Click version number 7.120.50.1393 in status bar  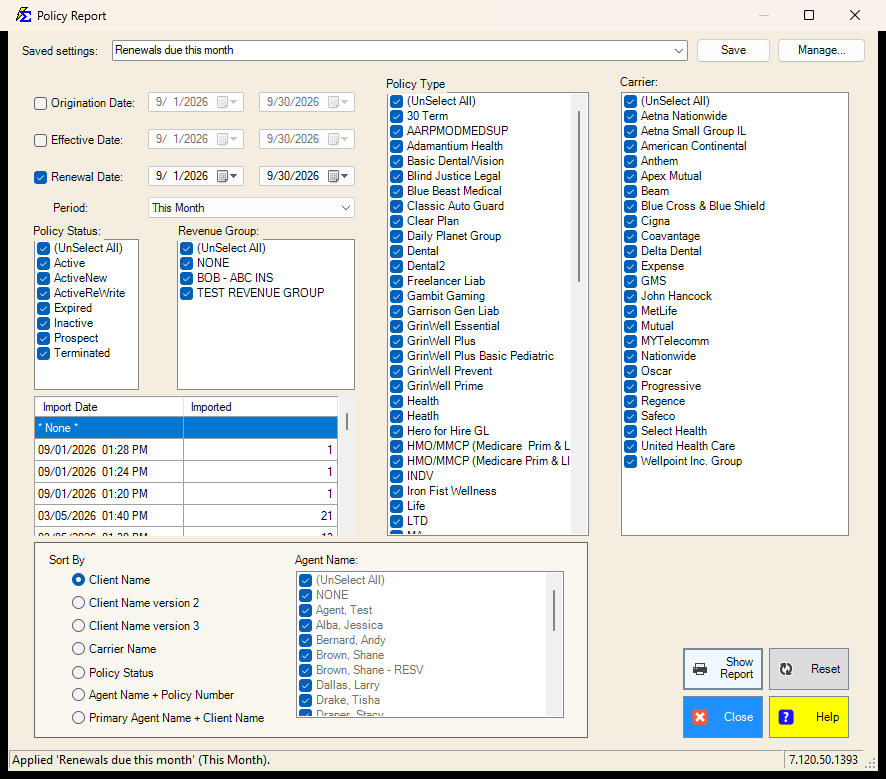(823, 760)
